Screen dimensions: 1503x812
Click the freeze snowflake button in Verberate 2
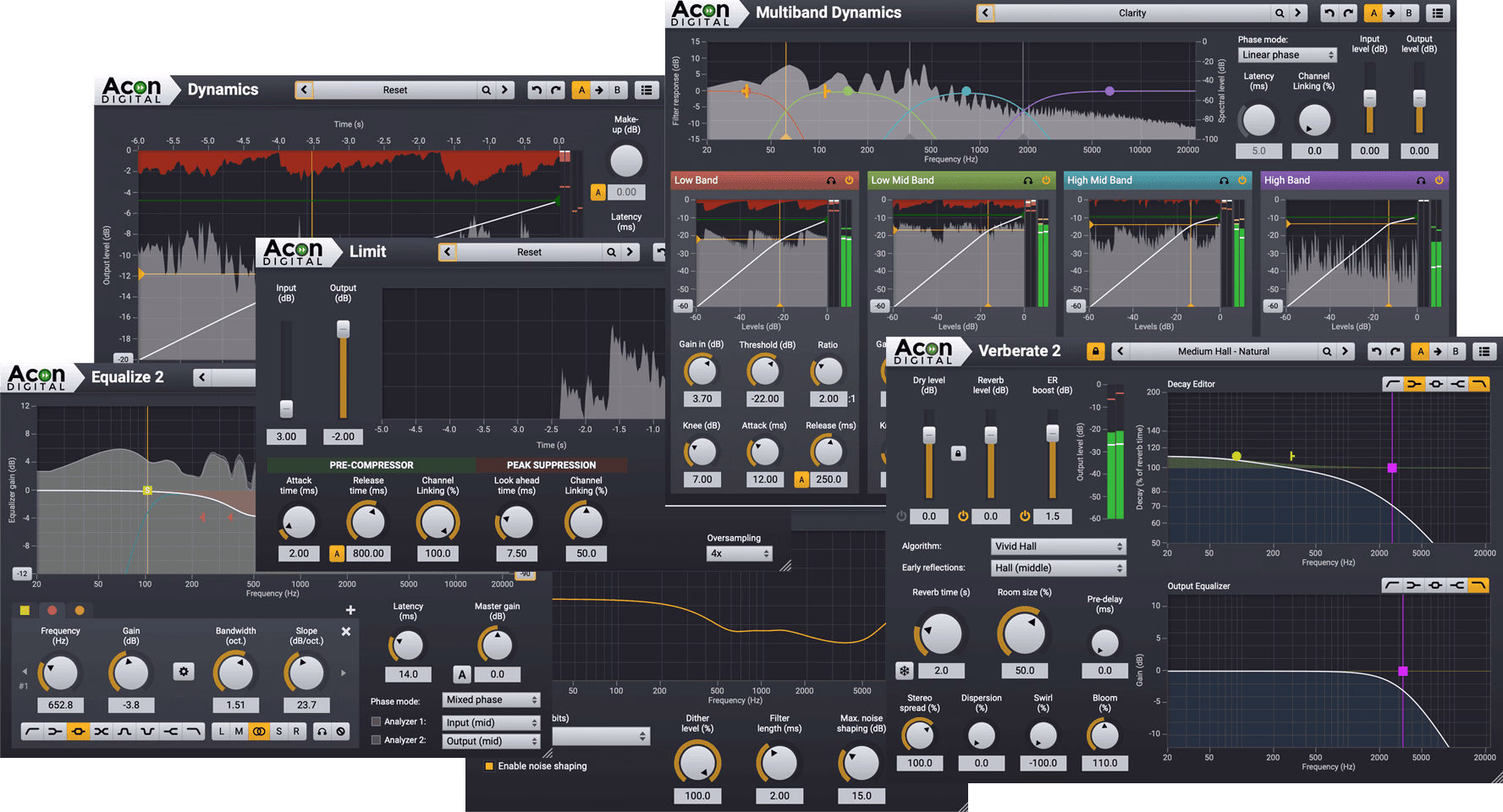(x=905, y=671)
